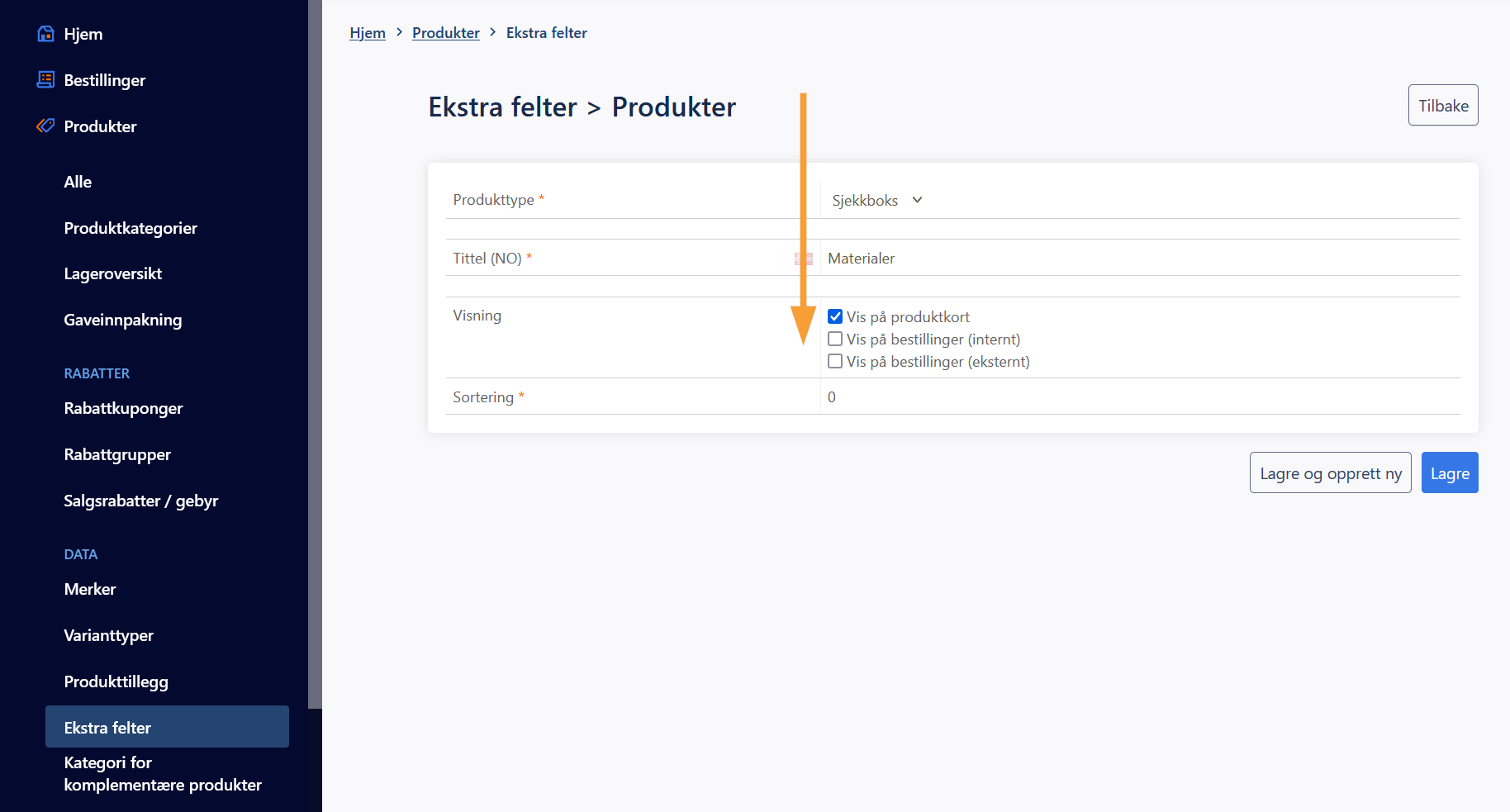
Task: Enable Vis på bestillinger (internt)
Action: [x=835, y=339]
